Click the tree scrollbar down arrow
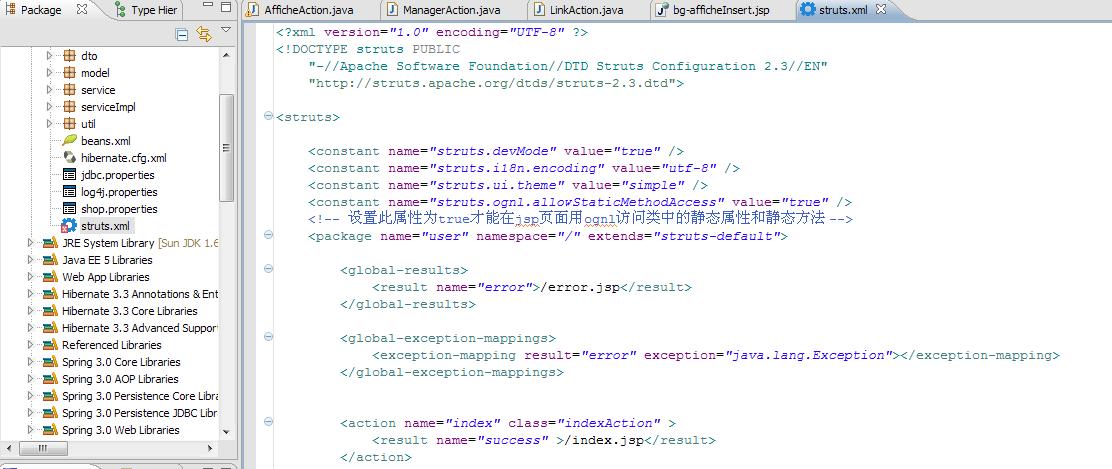 (x=226, y=431)
